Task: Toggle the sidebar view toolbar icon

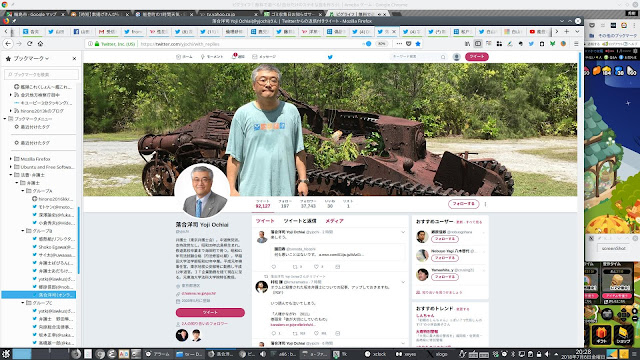Action: [478, 44]
